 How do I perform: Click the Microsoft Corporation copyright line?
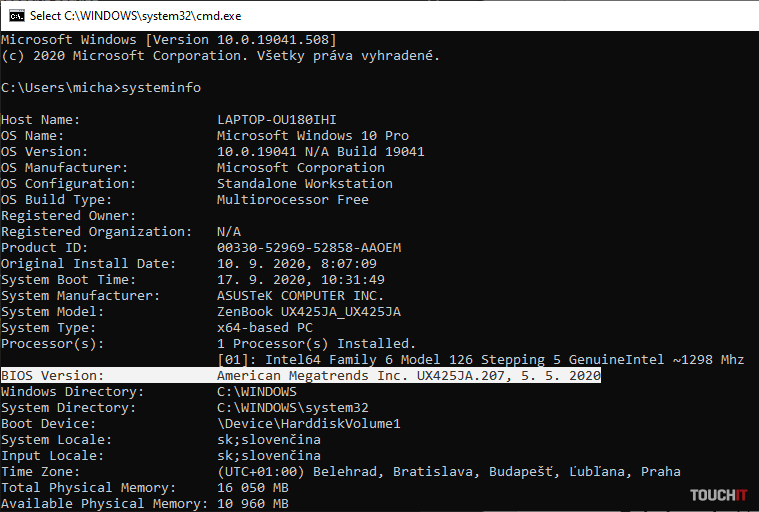click(x=220, y=56)
